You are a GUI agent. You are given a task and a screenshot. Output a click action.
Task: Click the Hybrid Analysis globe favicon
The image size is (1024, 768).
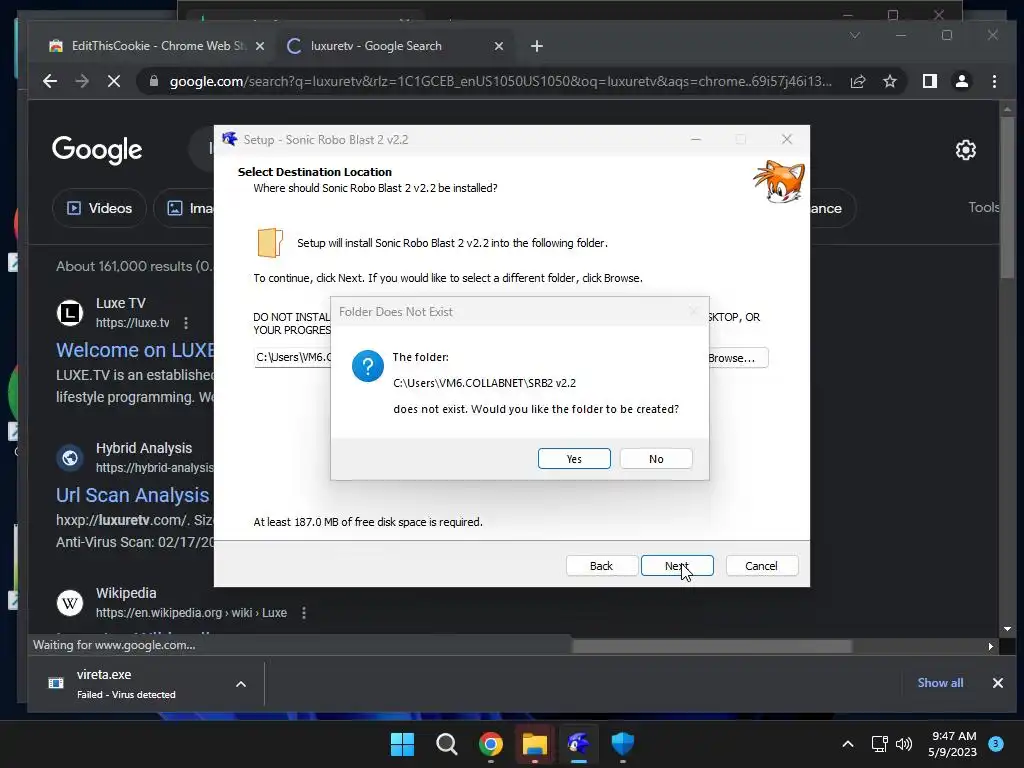(x=70, y=458)
